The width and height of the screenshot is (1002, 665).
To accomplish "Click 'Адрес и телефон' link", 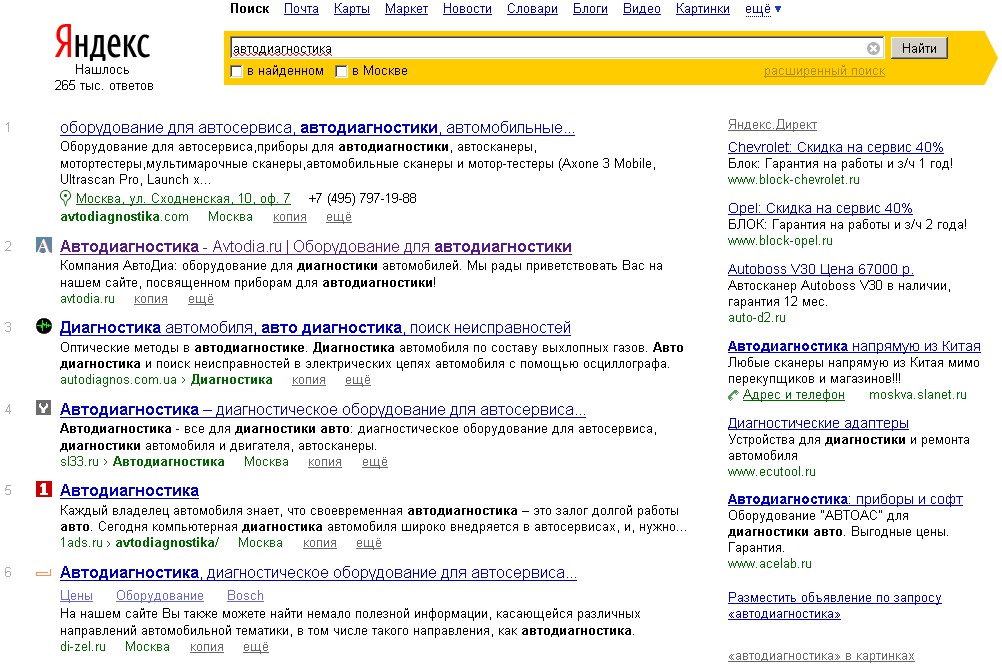I will [x=793, y=395].
